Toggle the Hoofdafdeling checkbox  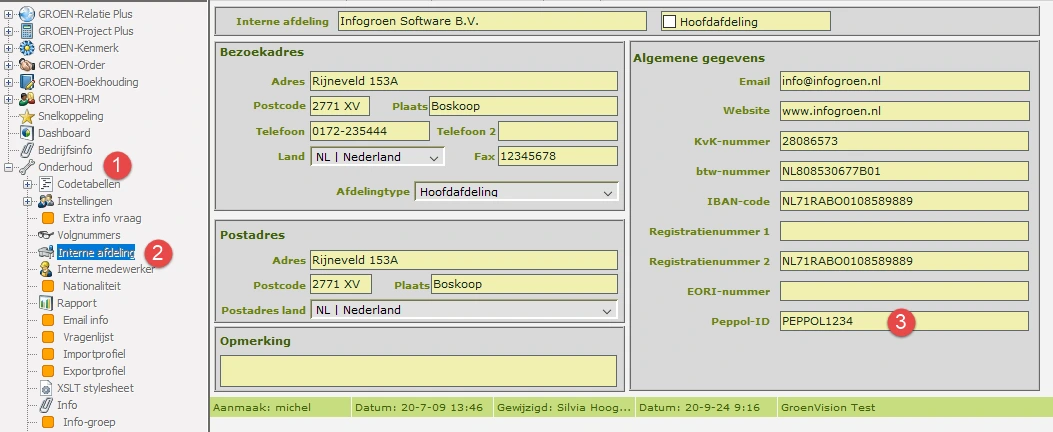[x=669, y=21]
